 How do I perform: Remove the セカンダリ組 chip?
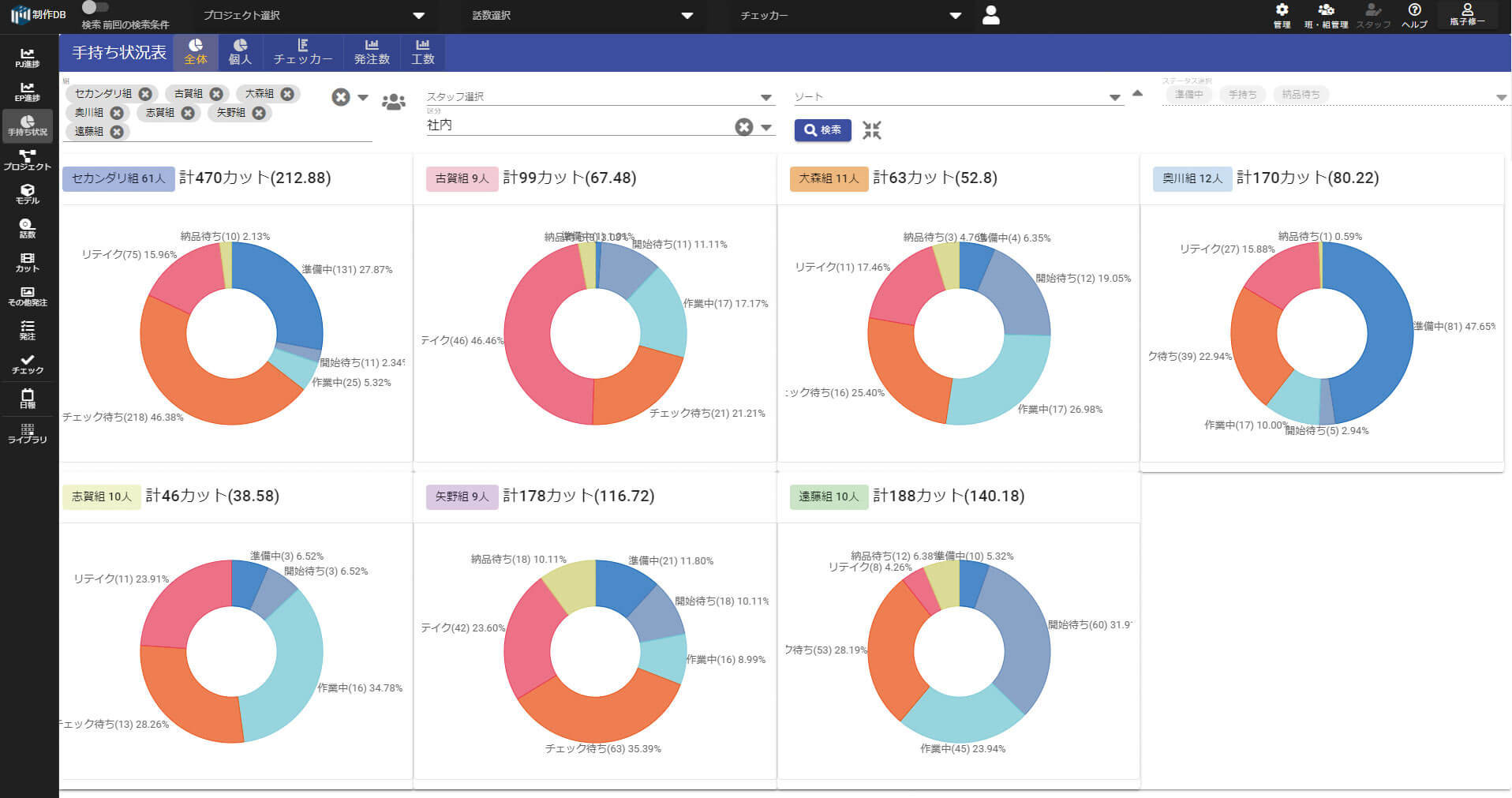(x=145, y=94)
